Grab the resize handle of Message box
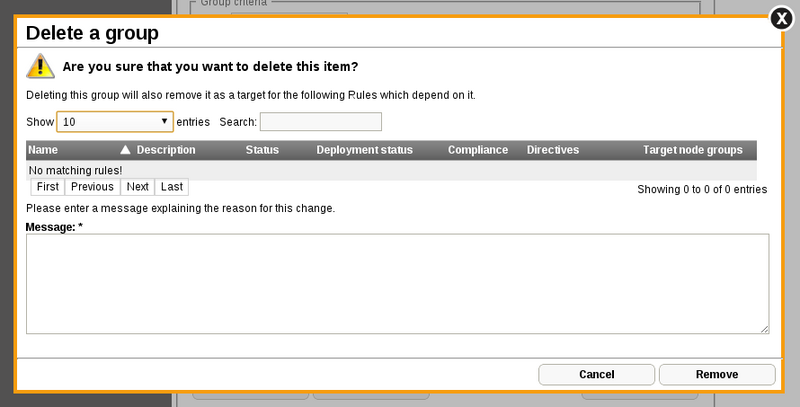800x407 pixels. click(764, 329)
